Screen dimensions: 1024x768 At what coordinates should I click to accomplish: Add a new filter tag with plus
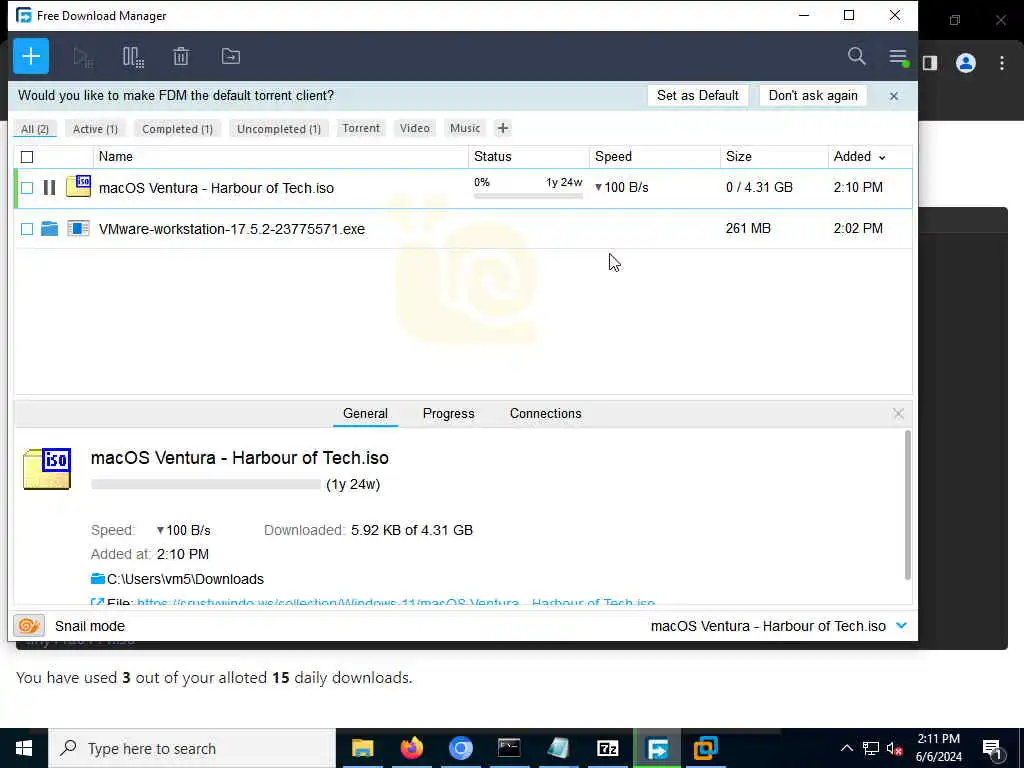tap(502, 128)
